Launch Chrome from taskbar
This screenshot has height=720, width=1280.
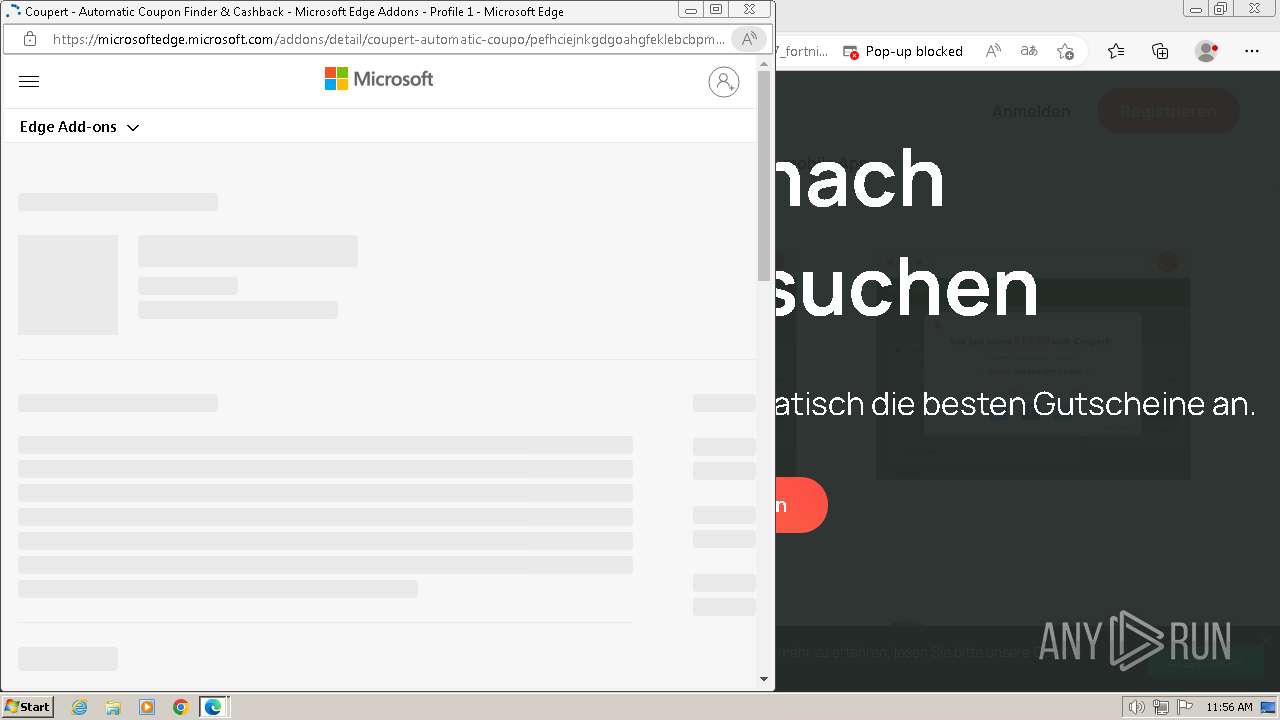(x=181, y=707)
